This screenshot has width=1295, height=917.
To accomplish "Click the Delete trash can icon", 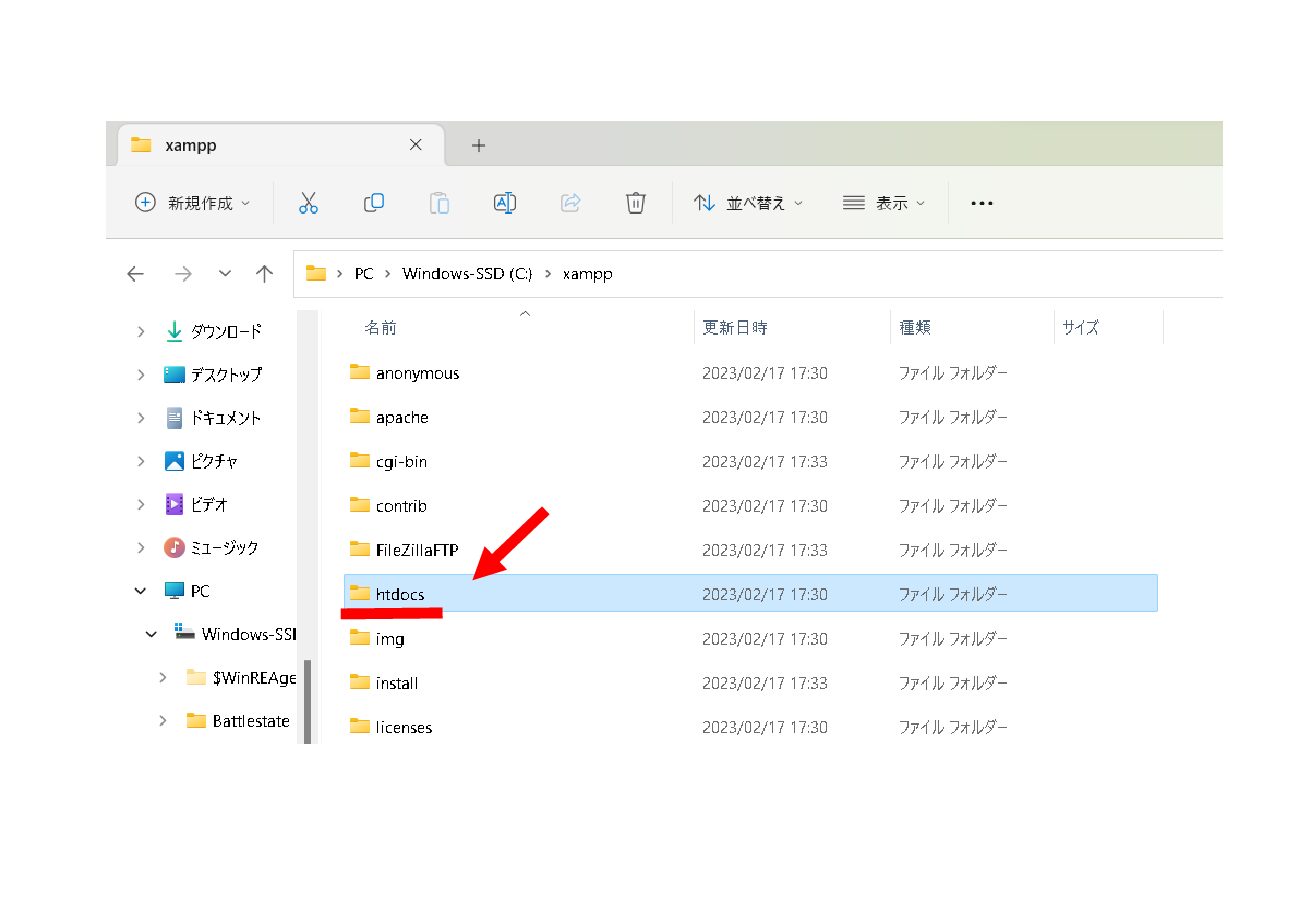I will (x=635, y=203).
